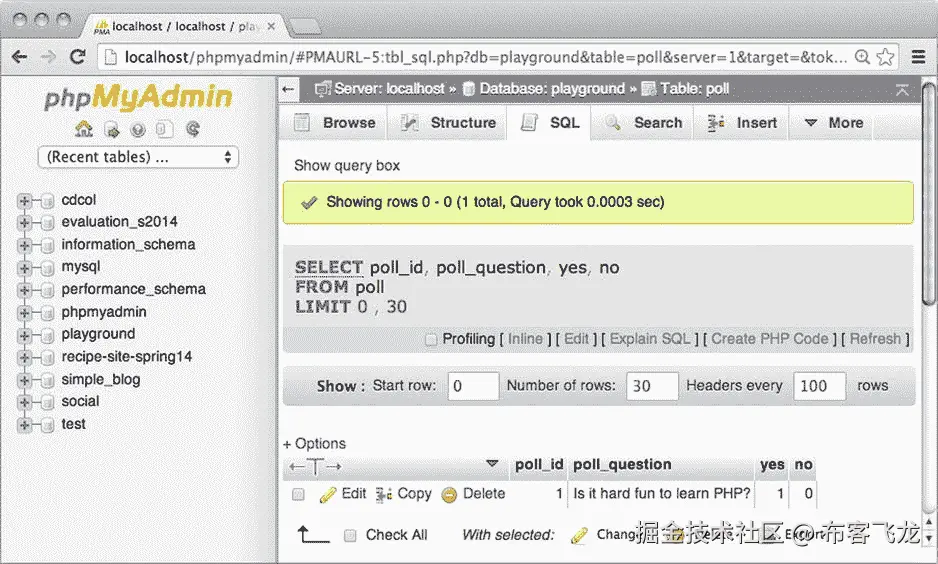This screenshot has width=938, height=564.
Task: Switch to the Structure tab
Action: (449, 123)
